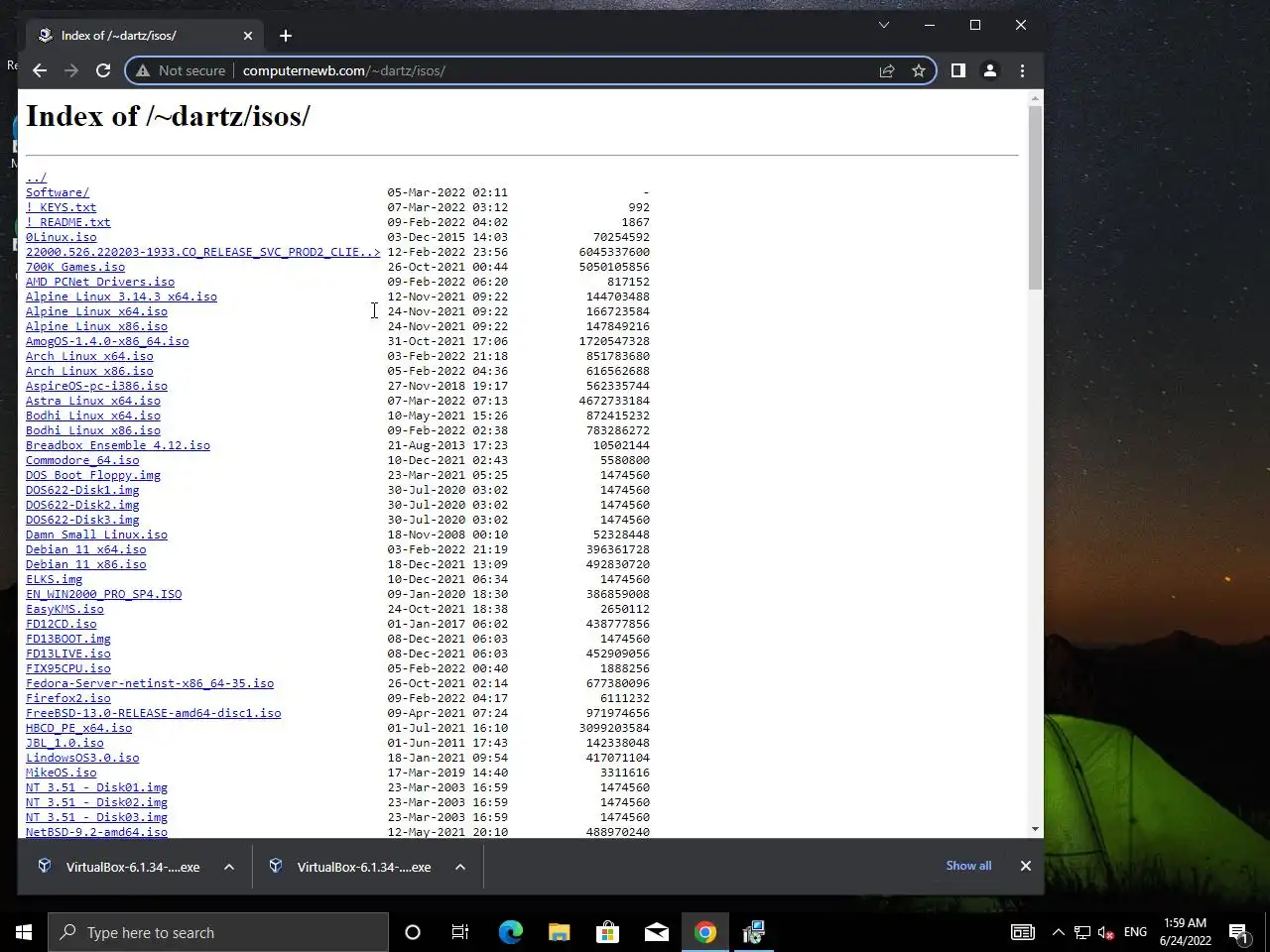This screenshot has height=952, width=1270.
Task: Open Microsoft Store from the taskbar
Action: click(607, 932)
